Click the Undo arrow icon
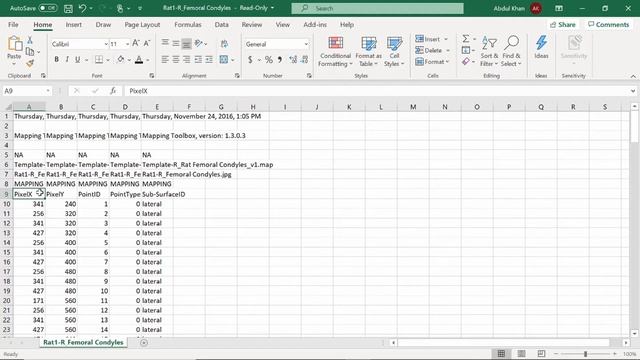This screenshot has height=360, width=640. point(82,8)
